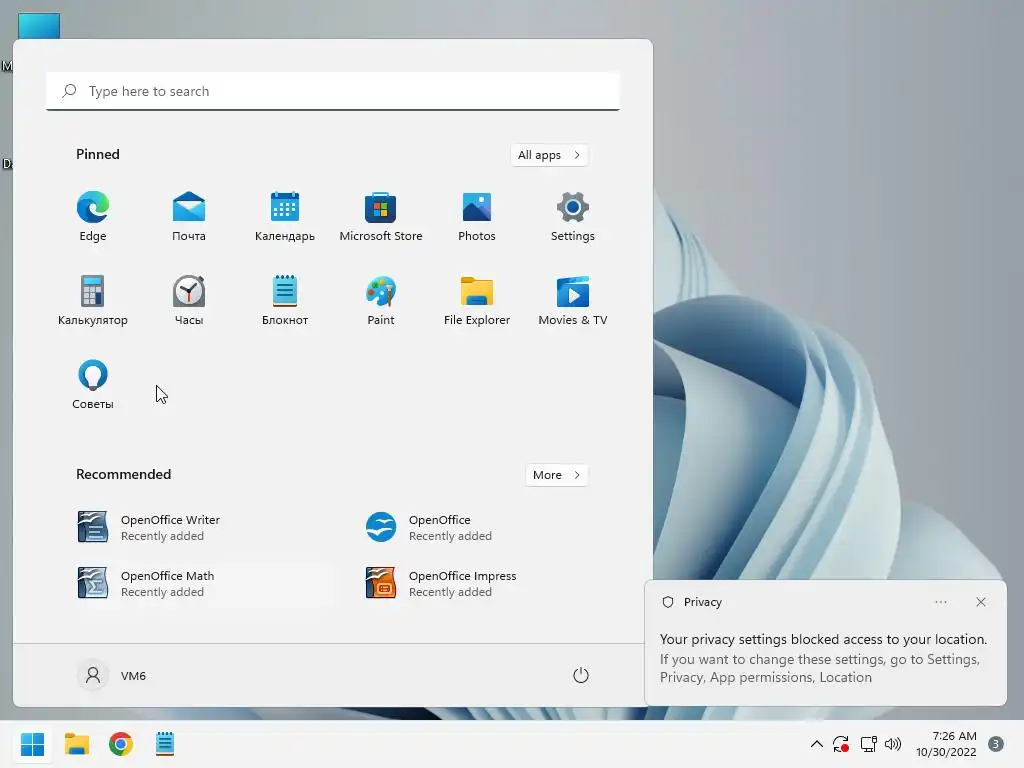This screenshot has height=768, width=1024.
Task: Open Privacy notification options menu
Action: [x=940, y=602]
